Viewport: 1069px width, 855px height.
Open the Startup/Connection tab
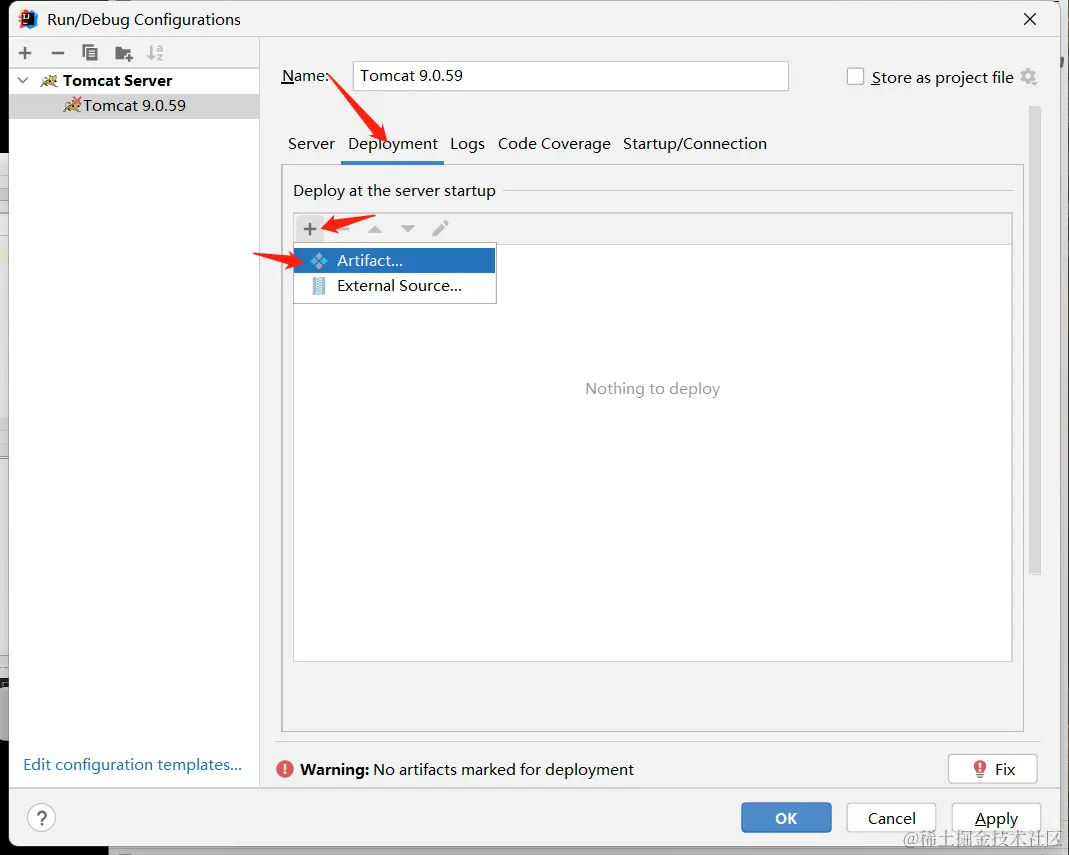(695, 144)
